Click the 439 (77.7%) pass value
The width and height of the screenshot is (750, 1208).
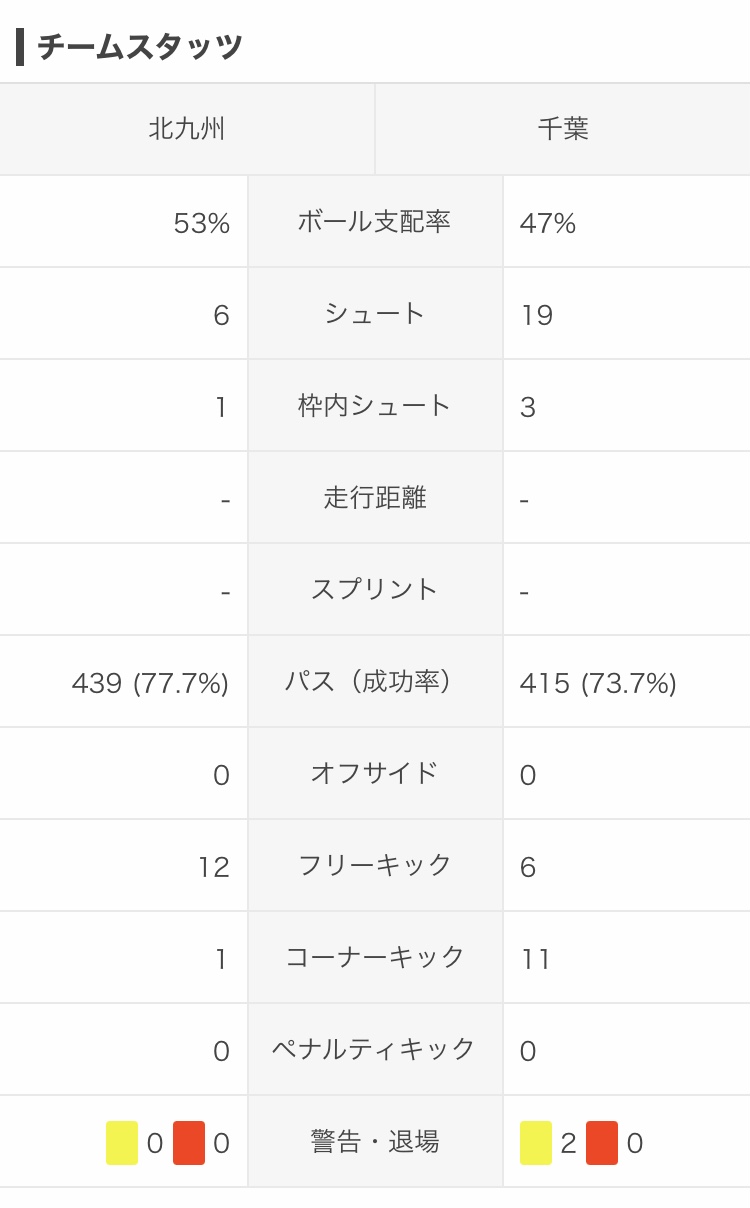150,684
